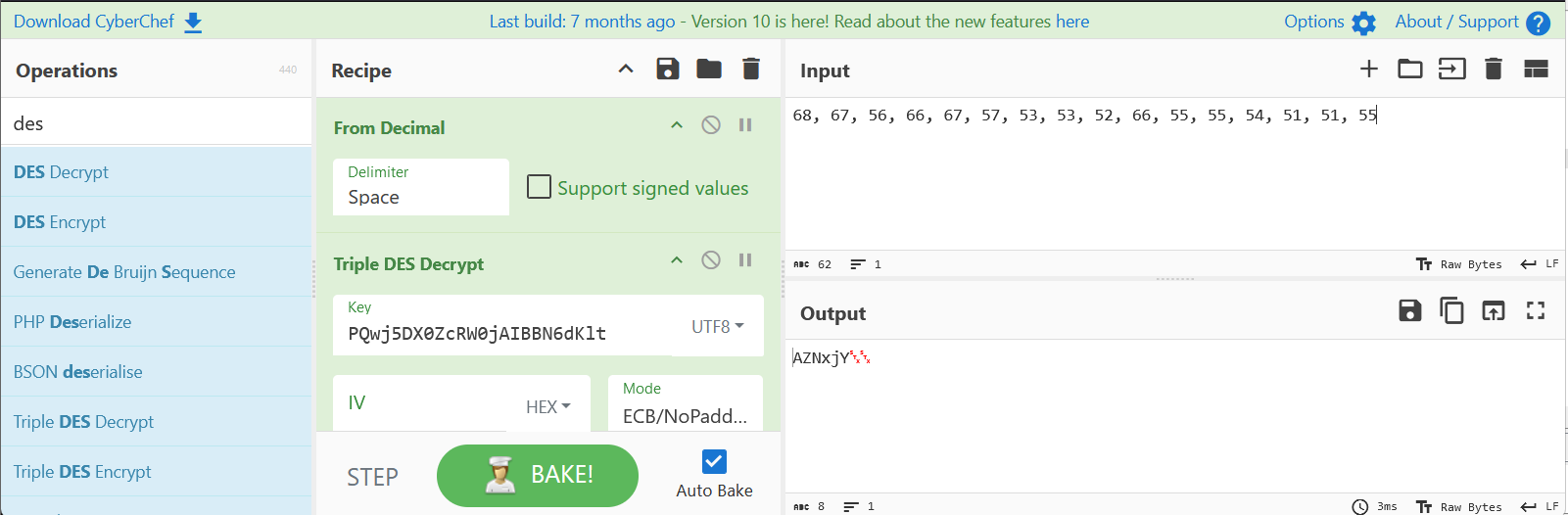Open the IV HEX format dropdown
This screenshot has height=515, width=1568.
point(548,406)
